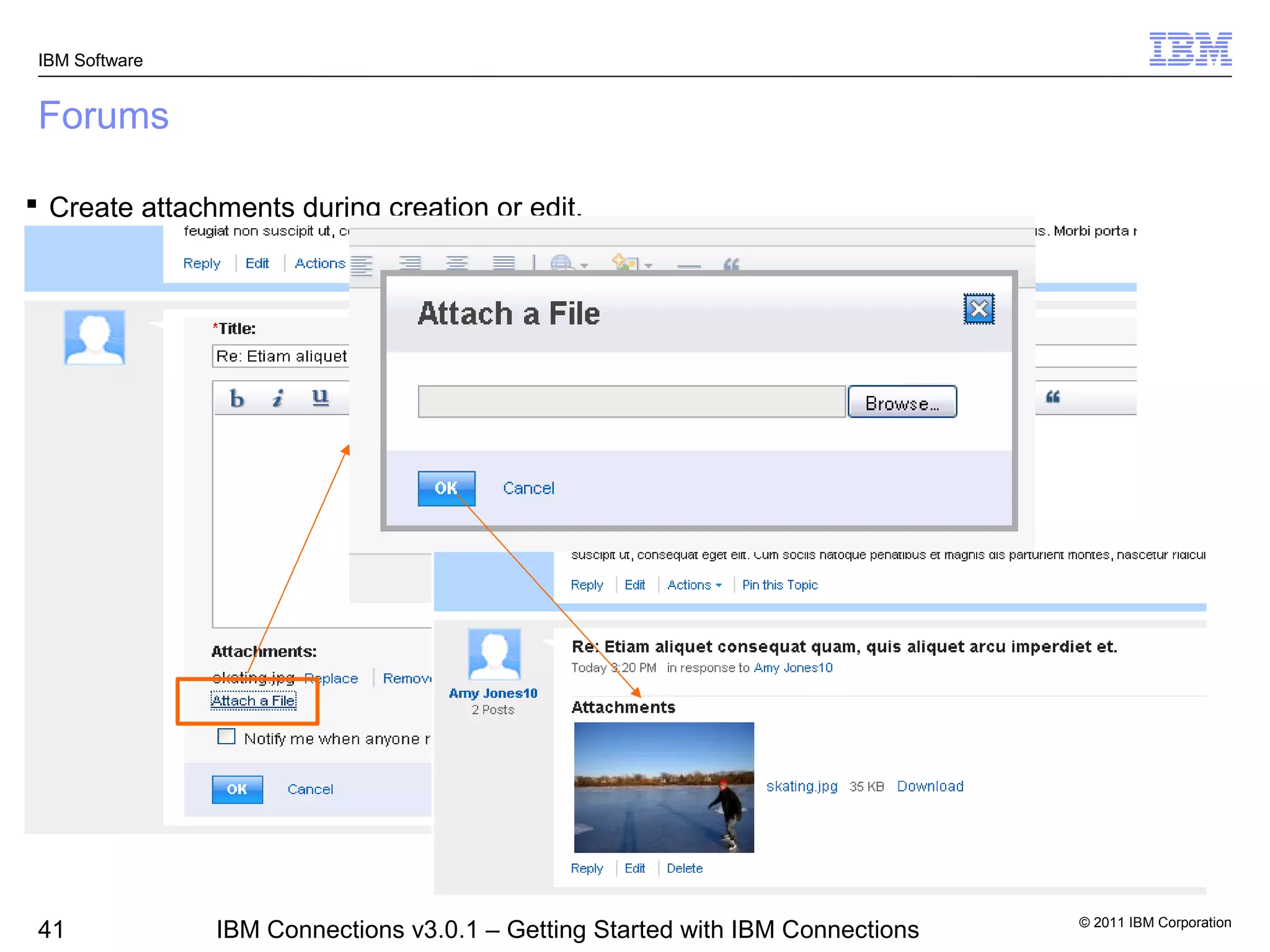
Task: Click the IBM logo
Action: coord(1191,49)
